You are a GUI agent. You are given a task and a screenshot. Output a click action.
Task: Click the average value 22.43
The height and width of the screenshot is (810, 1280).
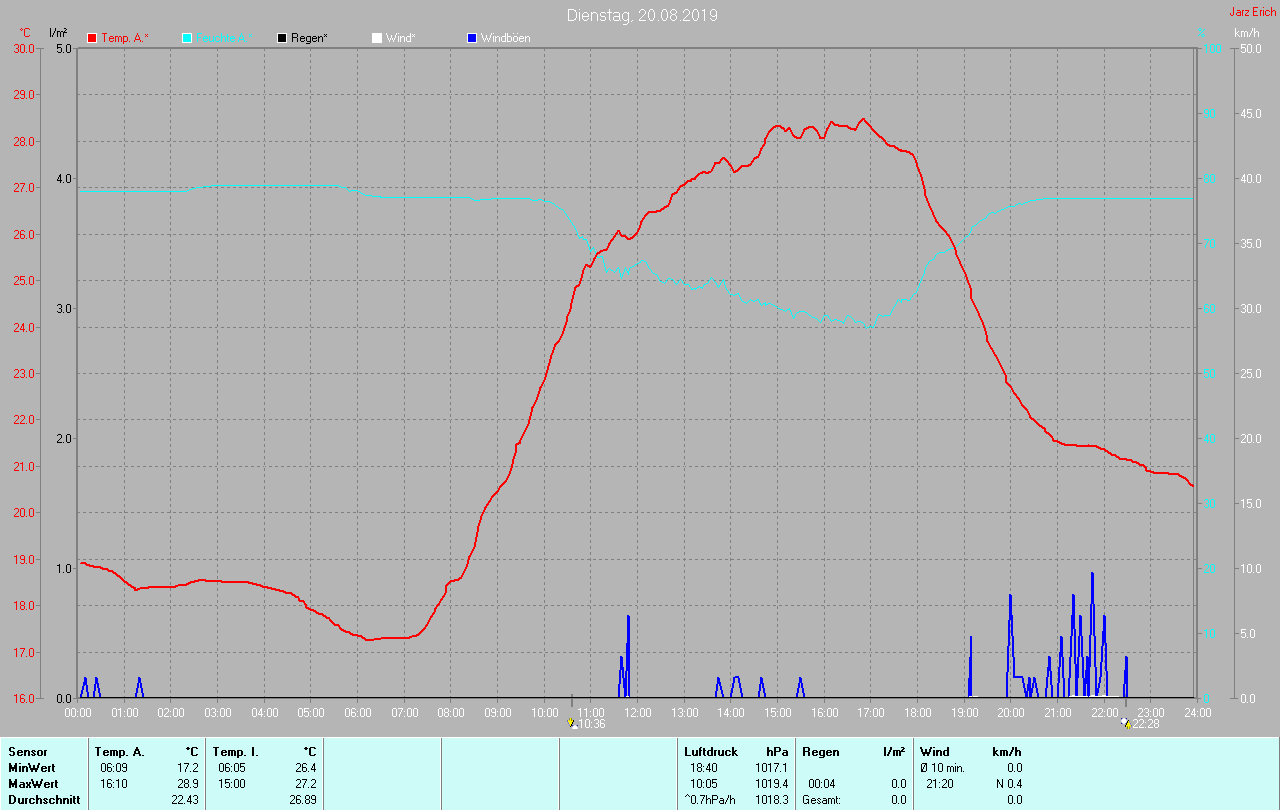click(x=186, y=800)
